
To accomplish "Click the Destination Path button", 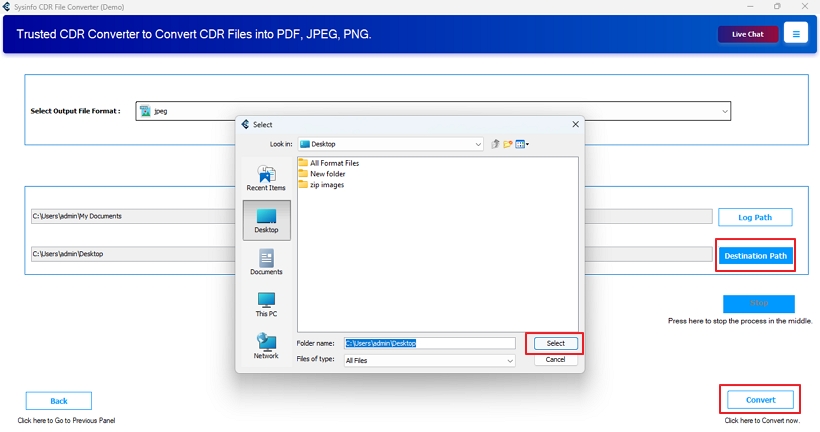I will click(755, 256).
